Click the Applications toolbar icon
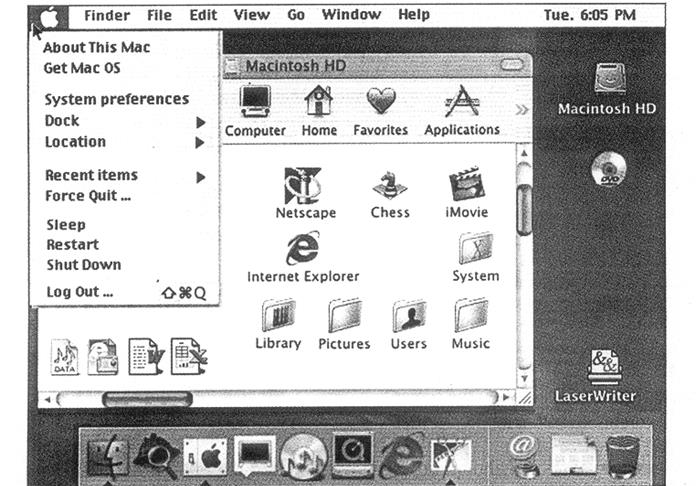The width and height of the screenshot is (696, 486). pyautogui.click(x=462, y=101)
